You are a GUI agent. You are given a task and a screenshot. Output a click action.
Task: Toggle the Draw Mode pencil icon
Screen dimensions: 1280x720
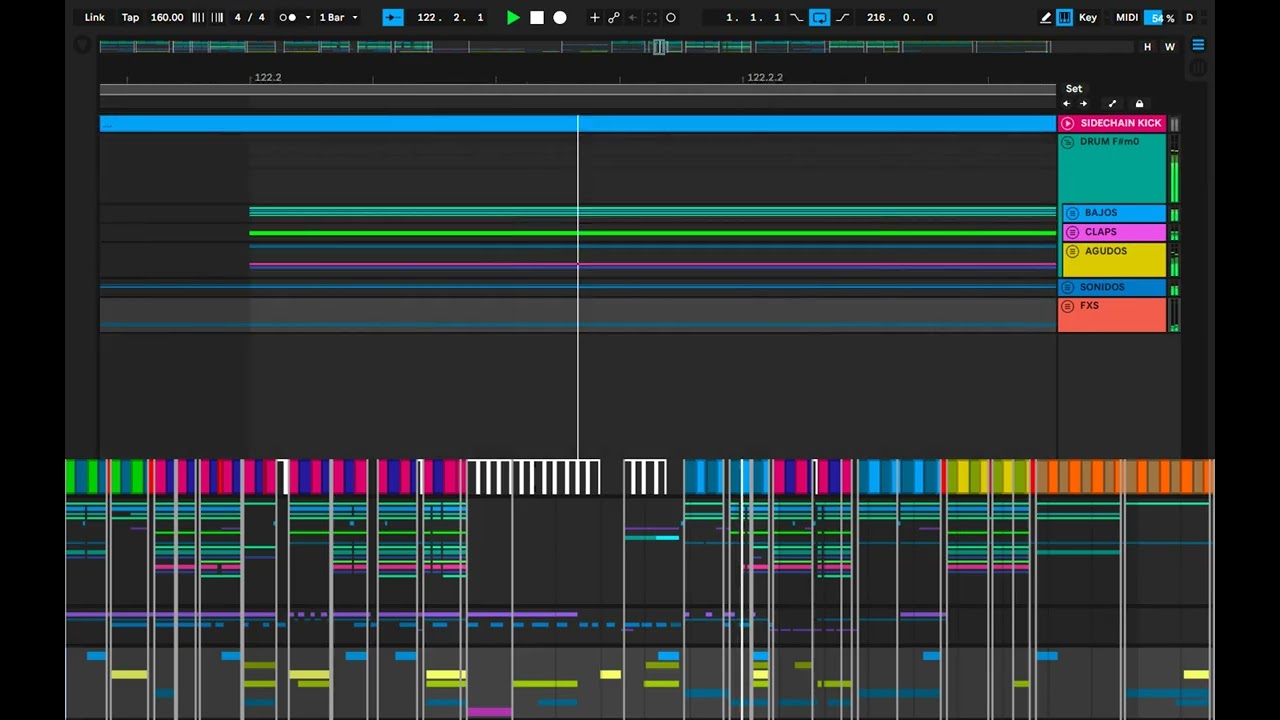pyautogui.click(x=1046, y=17)
